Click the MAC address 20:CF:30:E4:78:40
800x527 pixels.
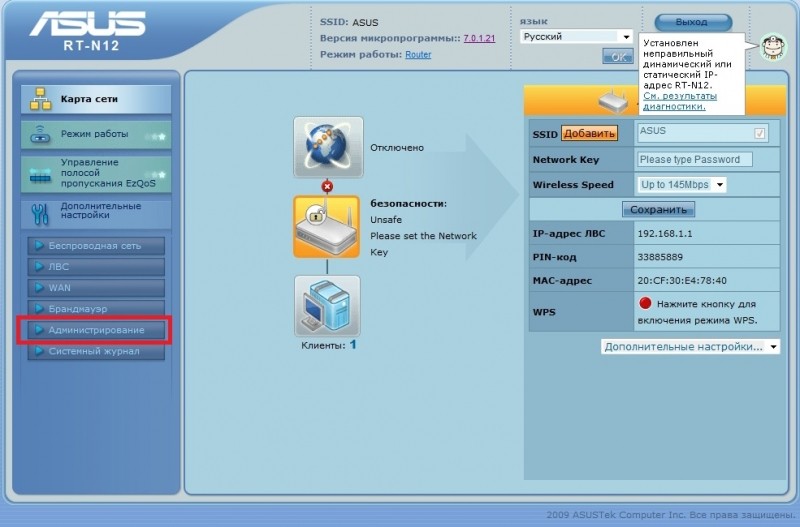pyautogui.click(x=682, y=281)
